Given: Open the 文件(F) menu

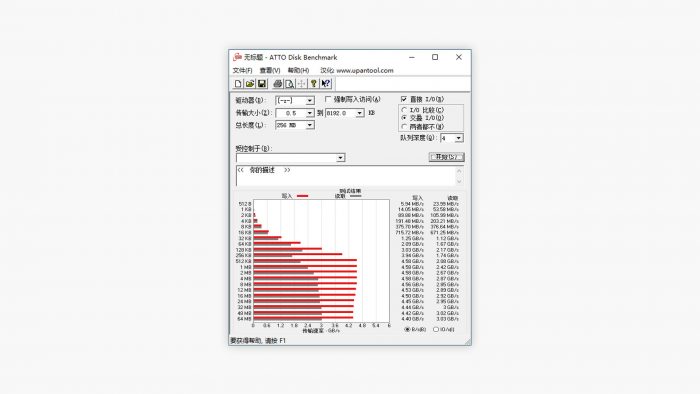Looking at the screenshot, I should [x=242, y=71].
